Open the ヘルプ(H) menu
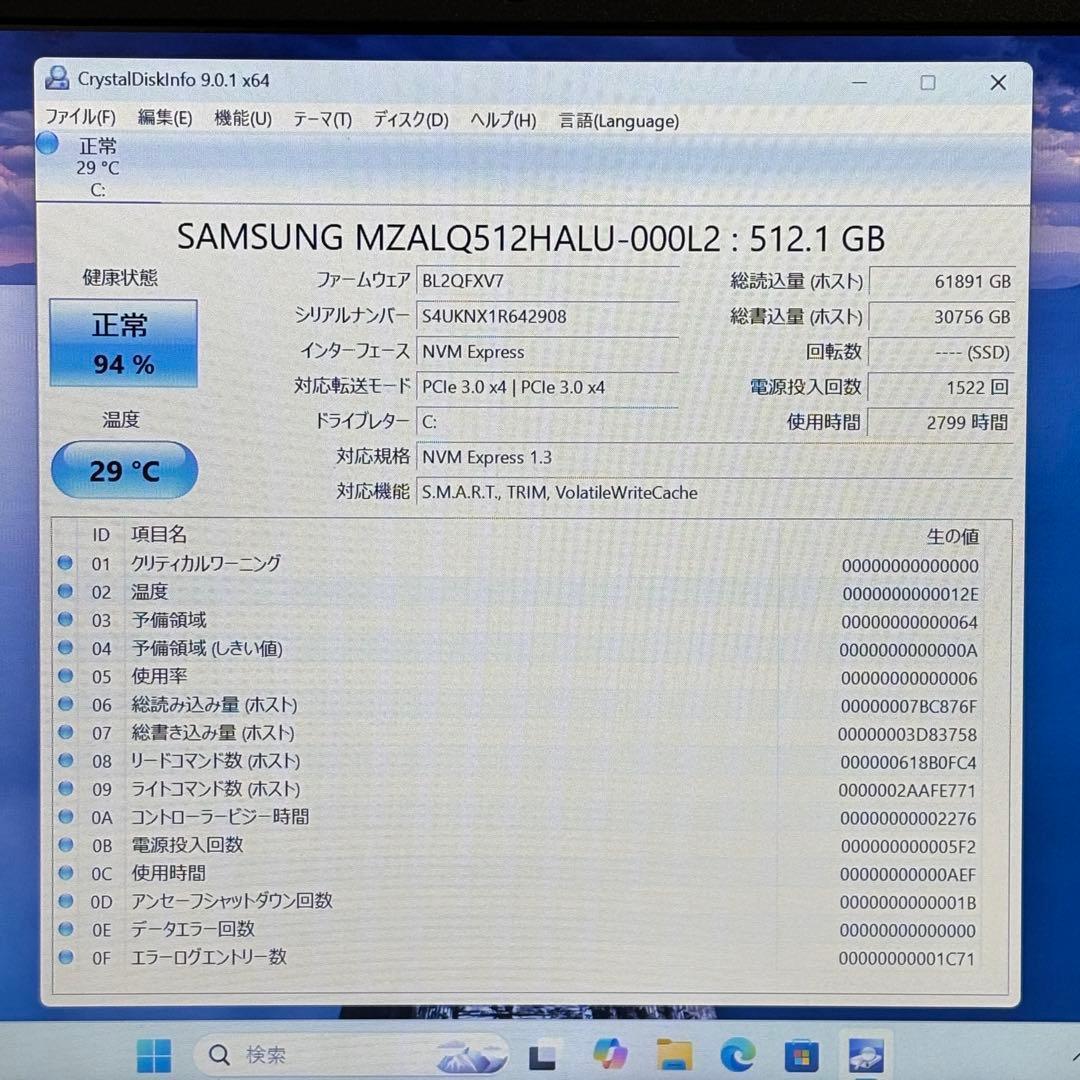Screen dimensions: 1080x1080 click(501, 120)
